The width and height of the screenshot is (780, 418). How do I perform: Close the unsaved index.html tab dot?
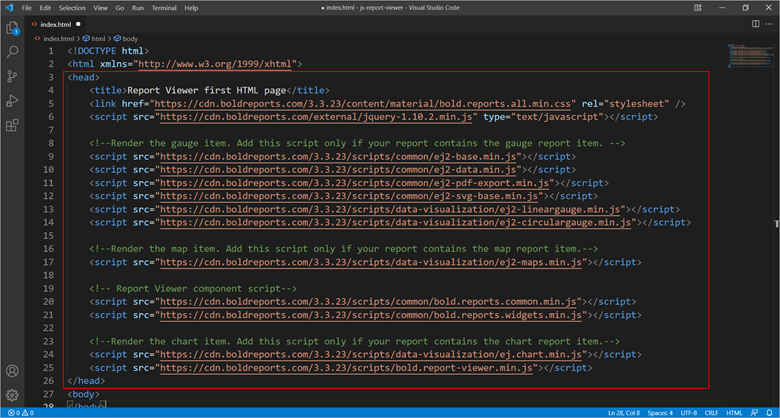[78, 24]
